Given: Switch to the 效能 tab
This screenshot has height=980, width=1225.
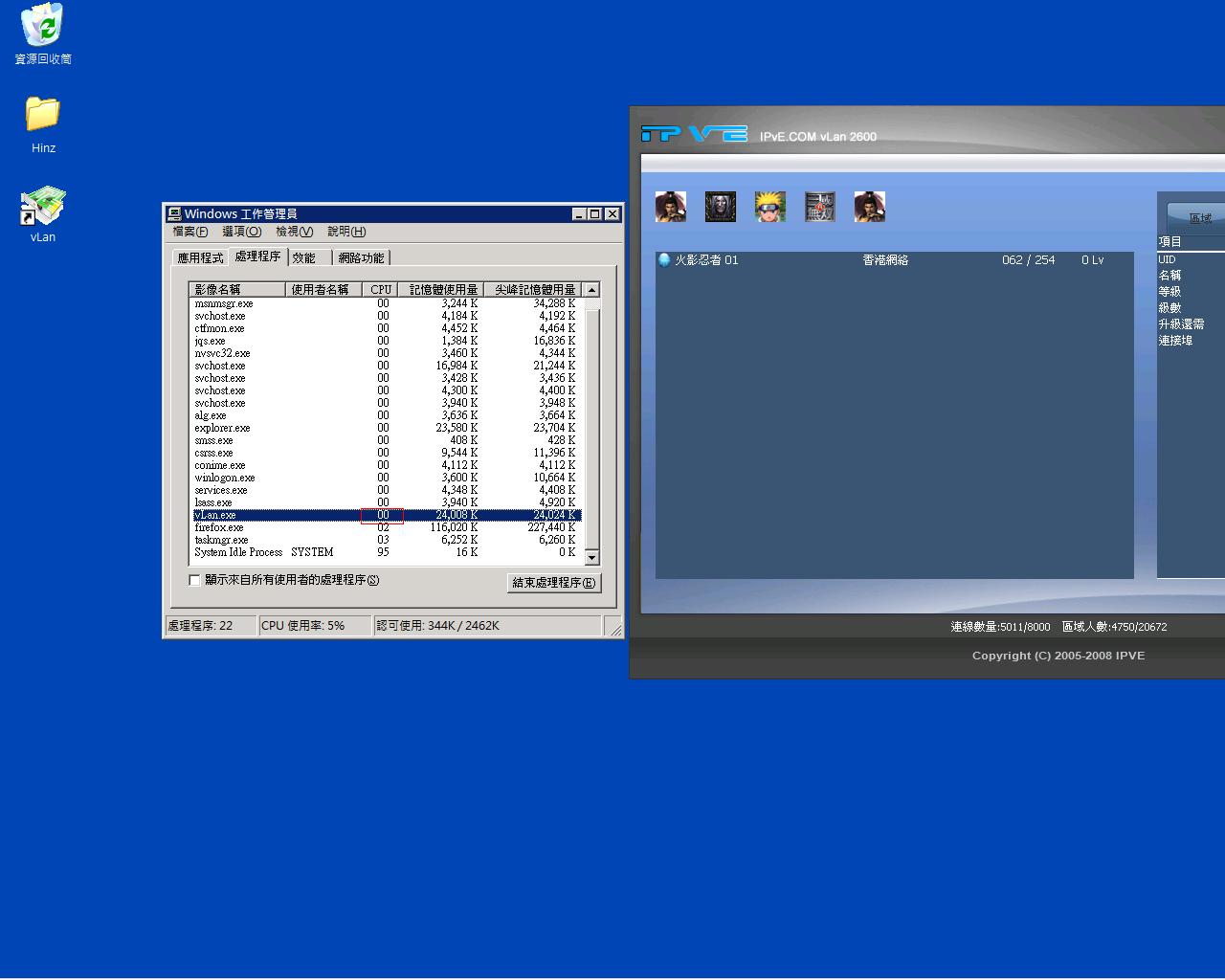Looking at the screenshot, I should tap(304, 258).
